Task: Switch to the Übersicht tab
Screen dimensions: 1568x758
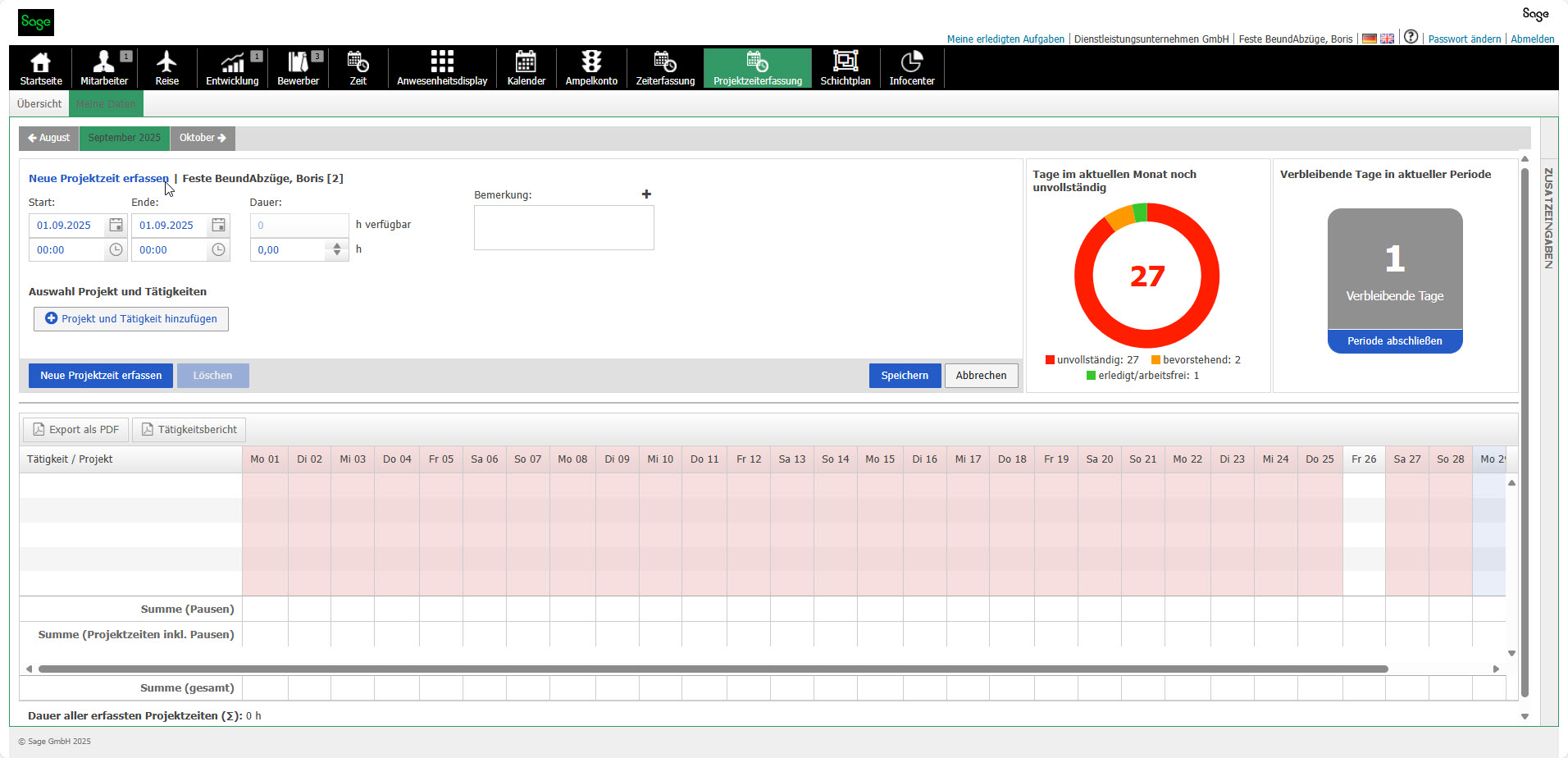Action: [39, 103]
